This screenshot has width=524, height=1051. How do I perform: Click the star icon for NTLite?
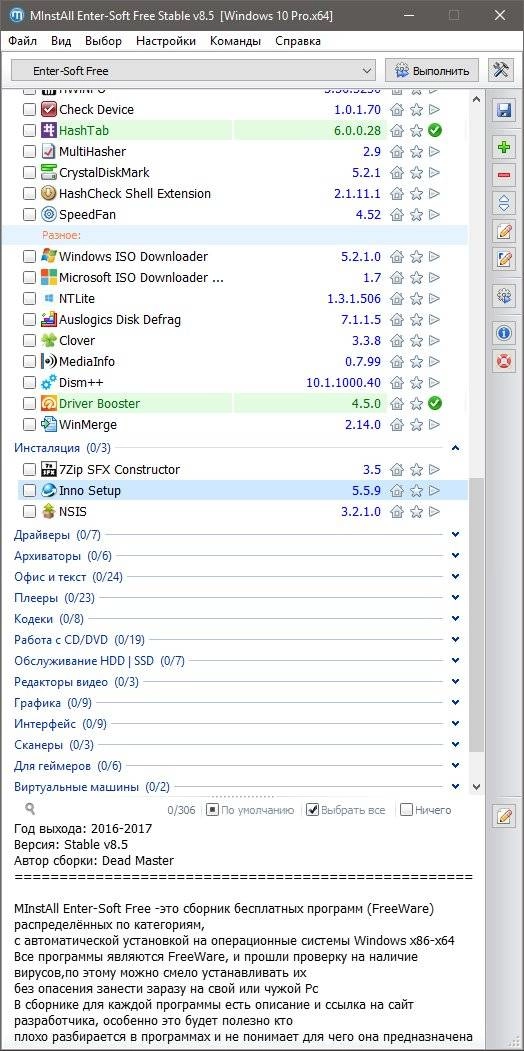[416, 298]
